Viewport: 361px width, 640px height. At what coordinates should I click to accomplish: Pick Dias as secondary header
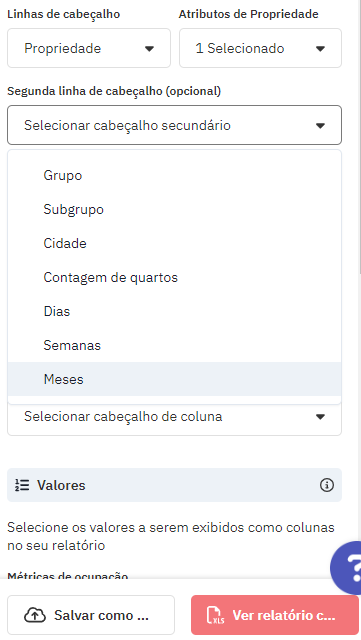click(174, 311)
